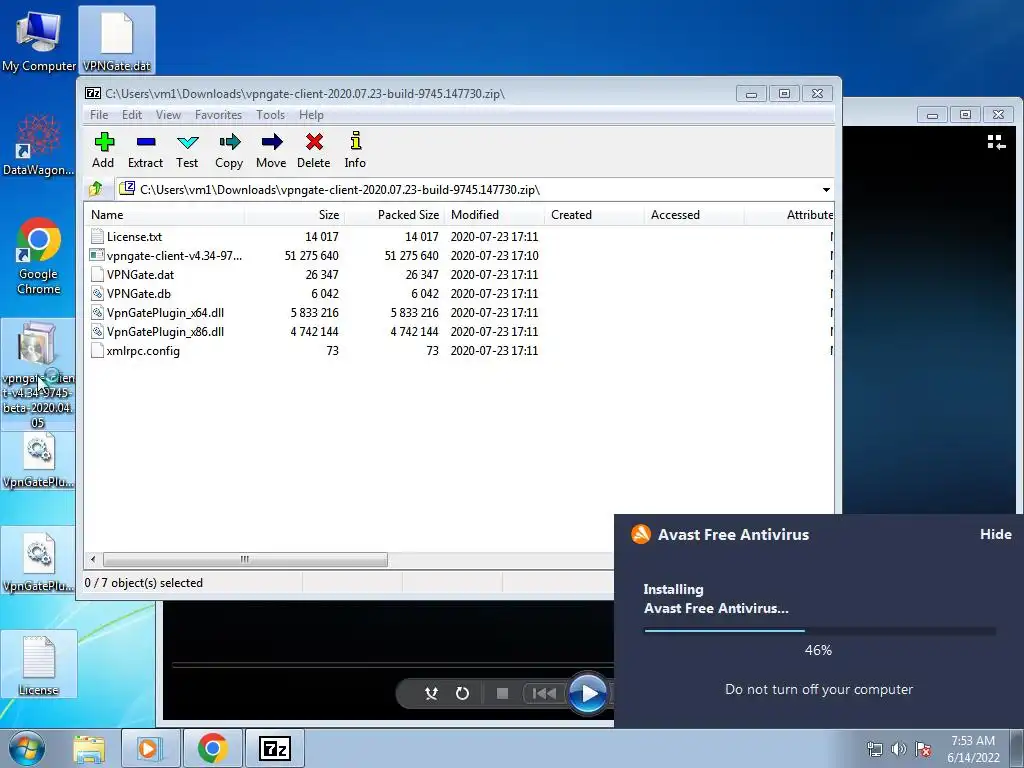Open the My Computer desktop icon

pos(39,41)
